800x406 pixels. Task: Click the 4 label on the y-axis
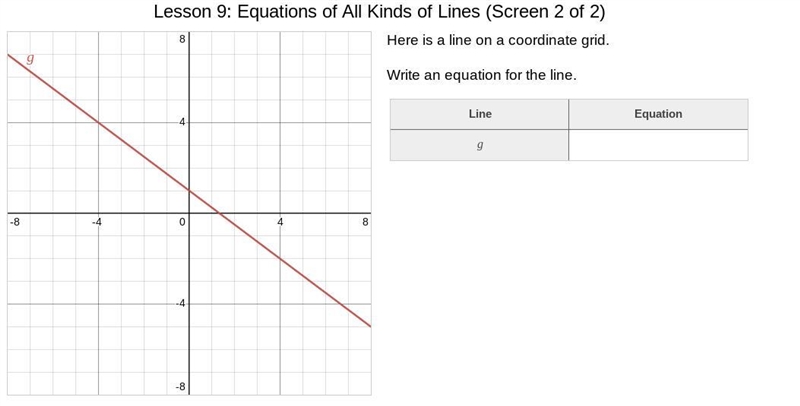click(182, 122)
